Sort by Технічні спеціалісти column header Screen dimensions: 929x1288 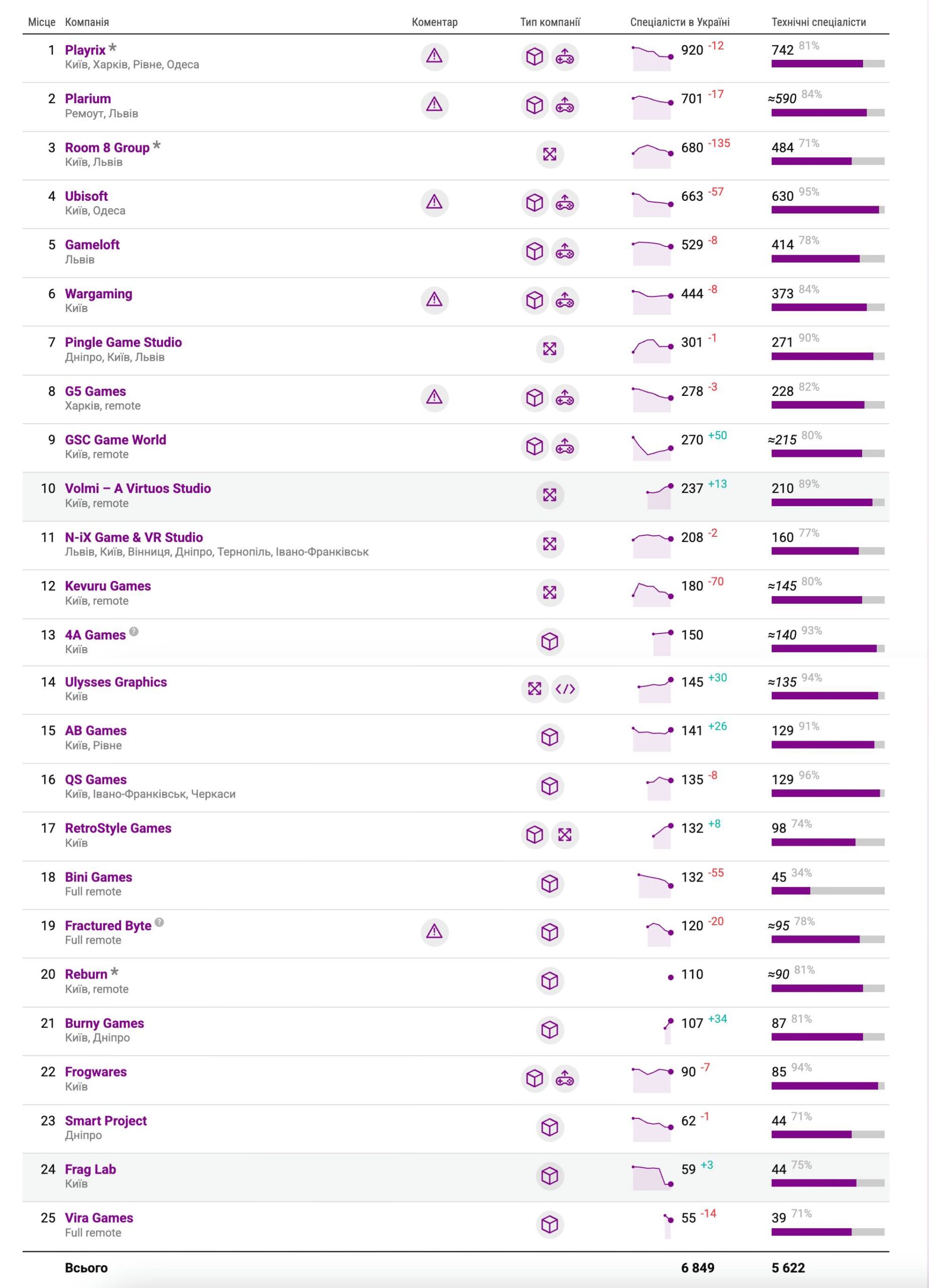(x=818, y=22)
